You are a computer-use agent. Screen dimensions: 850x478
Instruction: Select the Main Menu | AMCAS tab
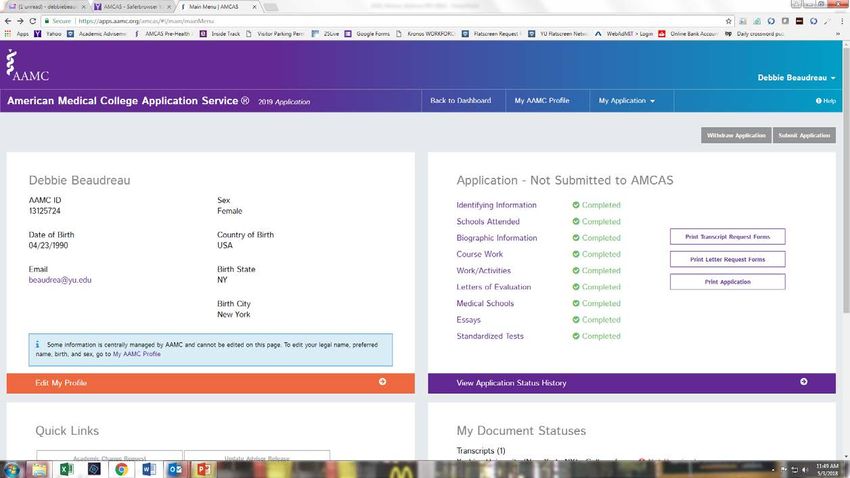click(218, 7)
